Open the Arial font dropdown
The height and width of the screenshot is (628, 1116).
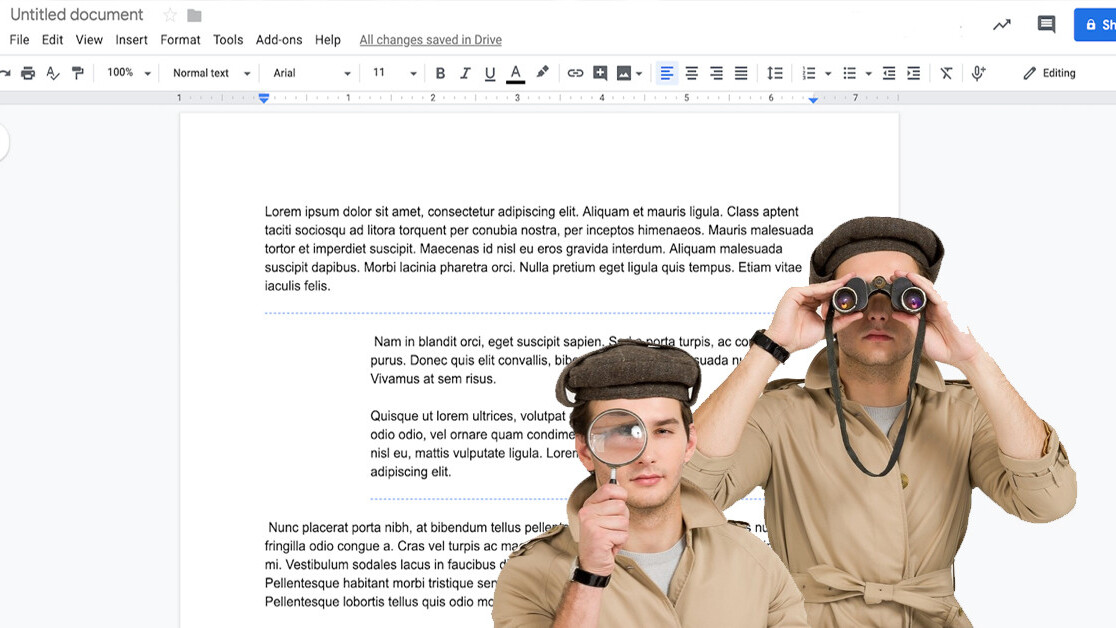coord(312,73)
